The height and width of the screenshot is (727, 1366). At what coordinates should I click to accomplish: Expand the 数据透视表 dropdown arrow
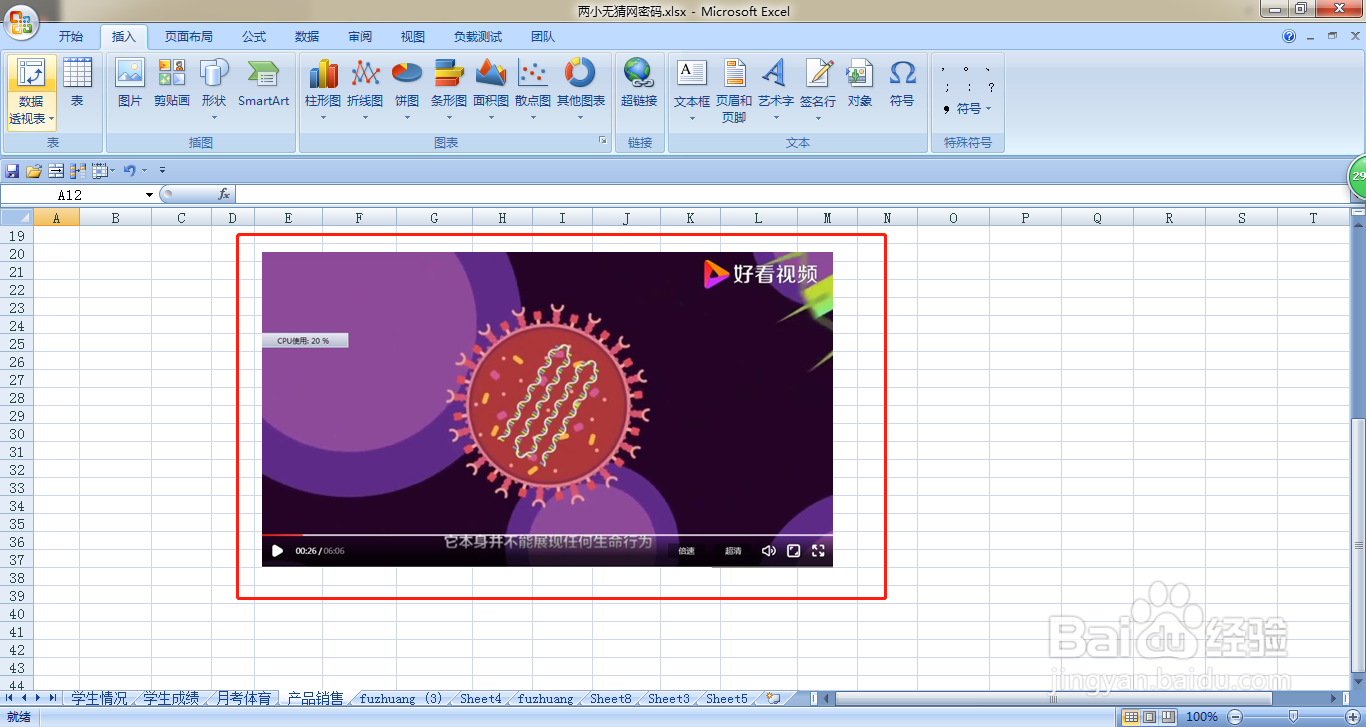51,119
